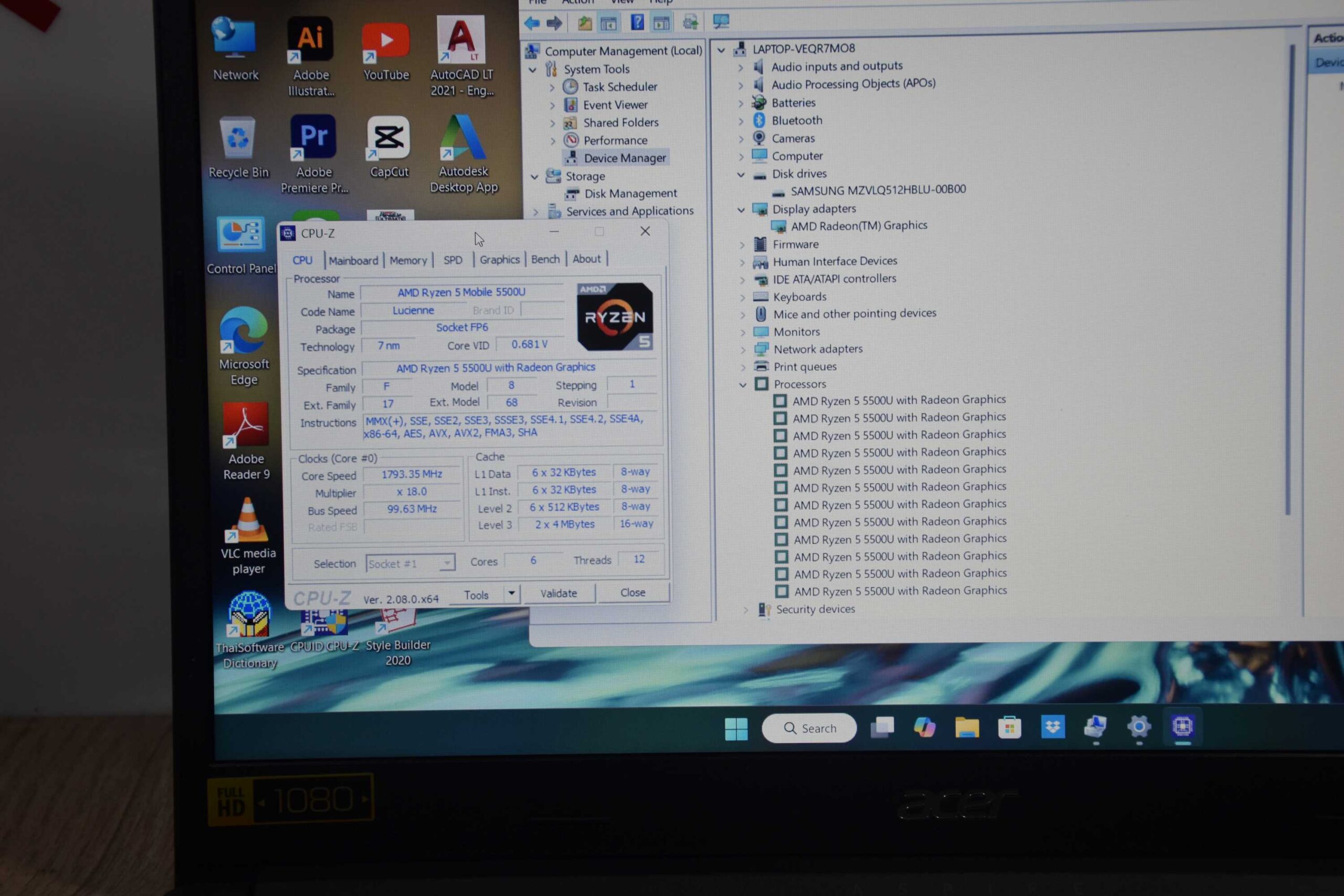
Task: Switch to the SPD tab in CPU-Z
Action: [453, 260]
